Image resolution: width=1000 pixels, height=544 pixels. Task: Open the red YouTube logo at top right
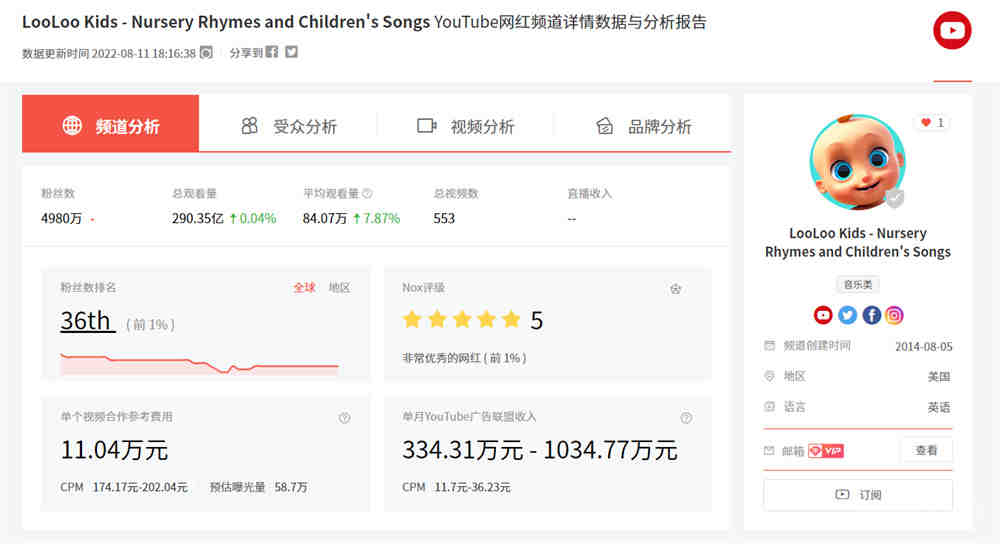point(952,30)
